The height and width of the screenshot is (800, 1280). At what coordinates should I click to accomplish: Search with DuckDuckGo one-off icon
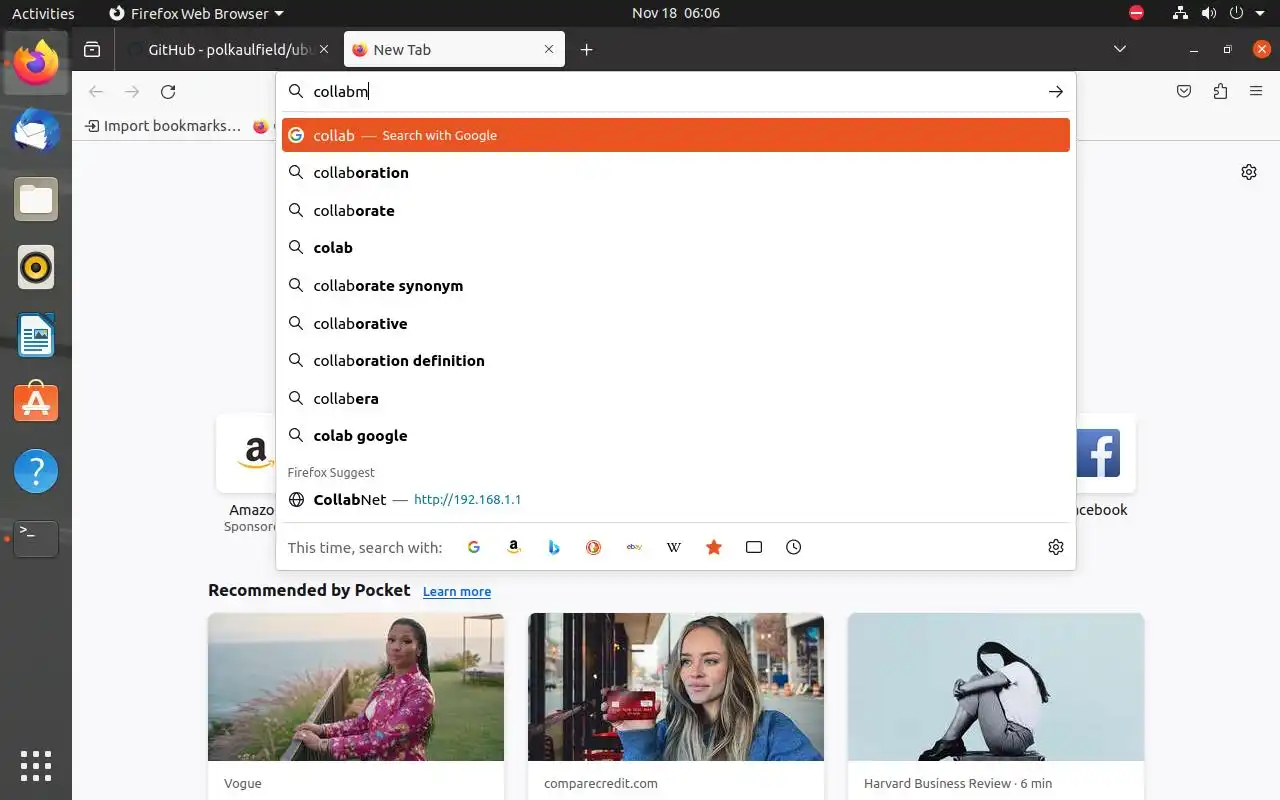(594, 547)
